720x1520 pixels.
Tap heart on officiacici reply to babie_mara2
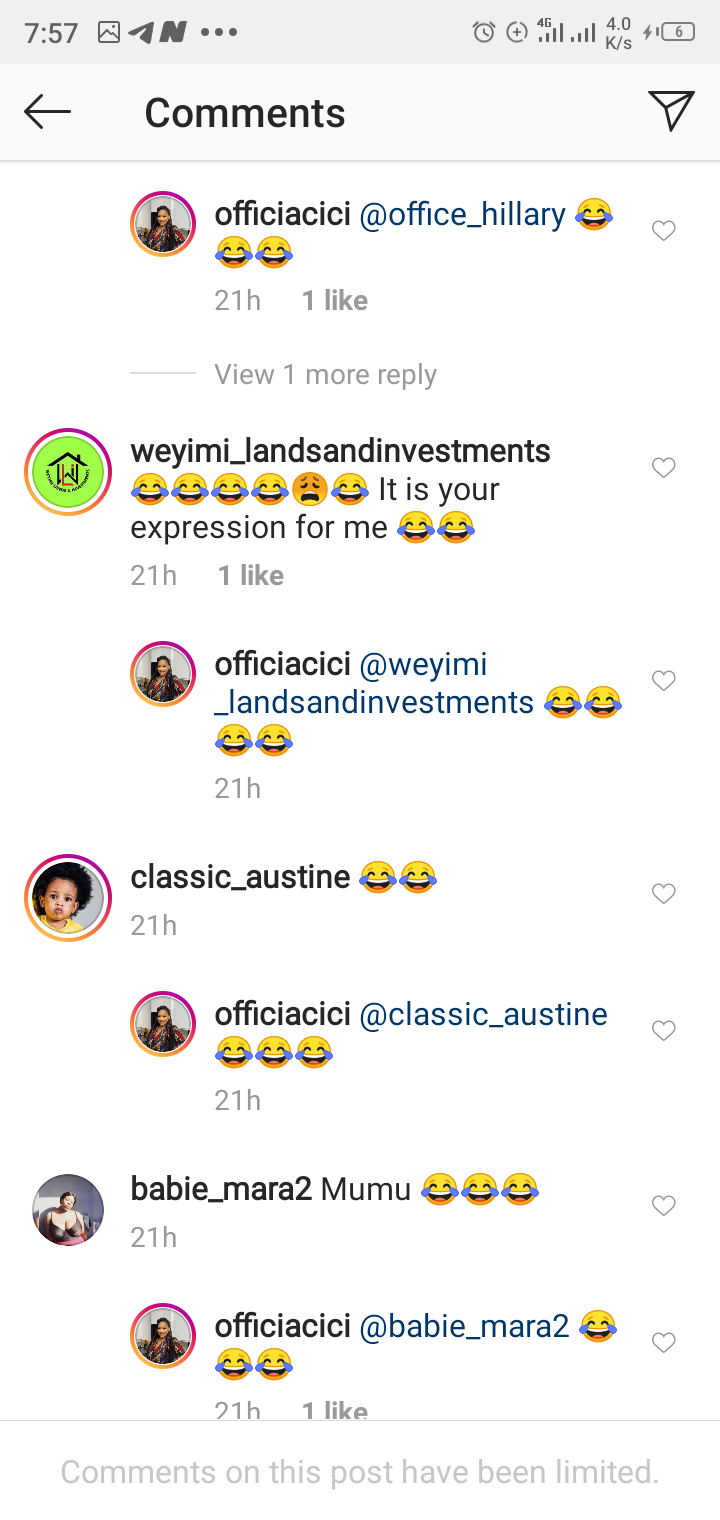coord(664,1343)
